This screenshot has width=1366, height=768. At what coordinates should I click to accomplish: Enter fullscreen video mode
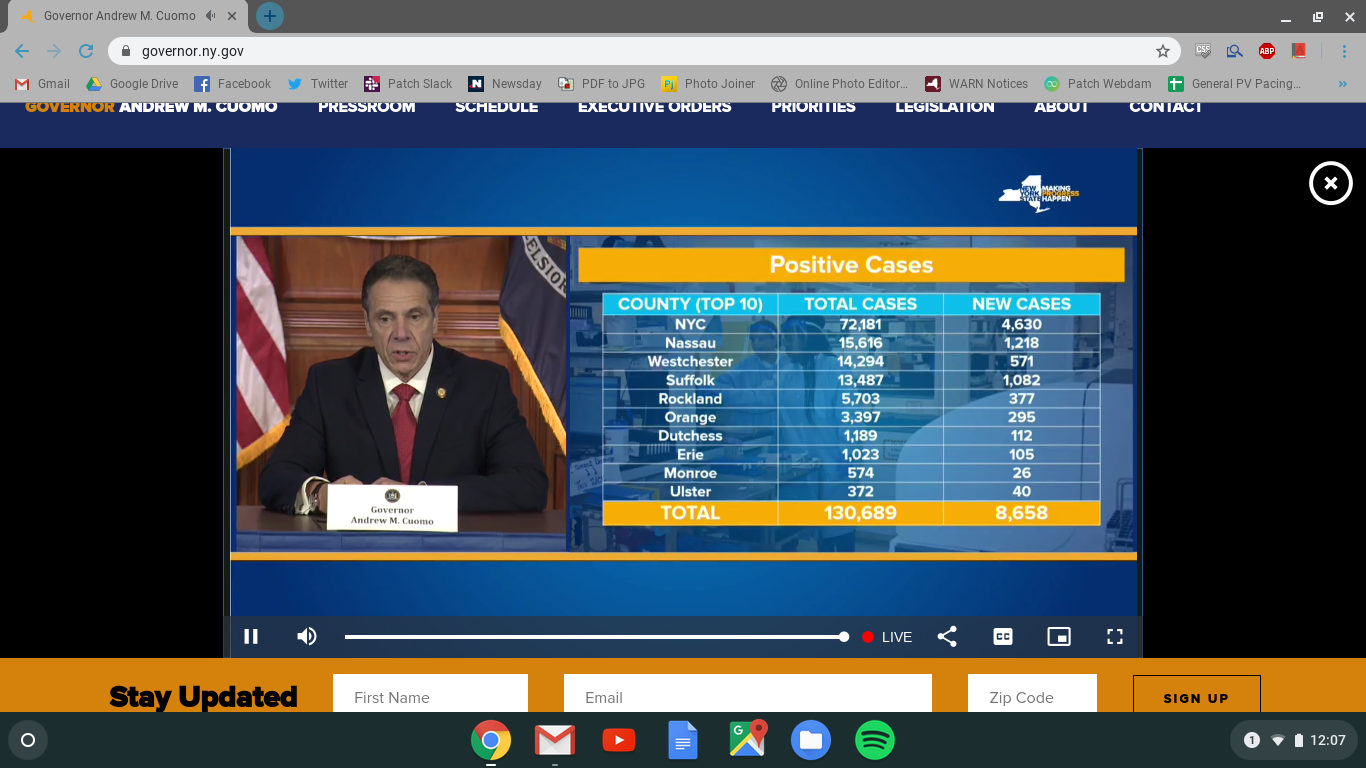[x=1115, y=637]
